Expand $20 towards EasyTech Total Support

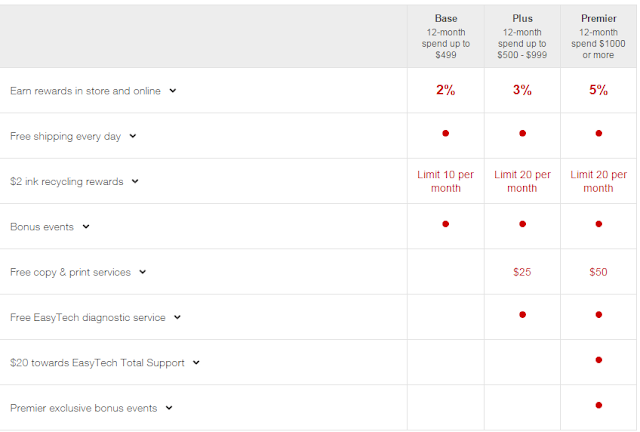point(198,363)
